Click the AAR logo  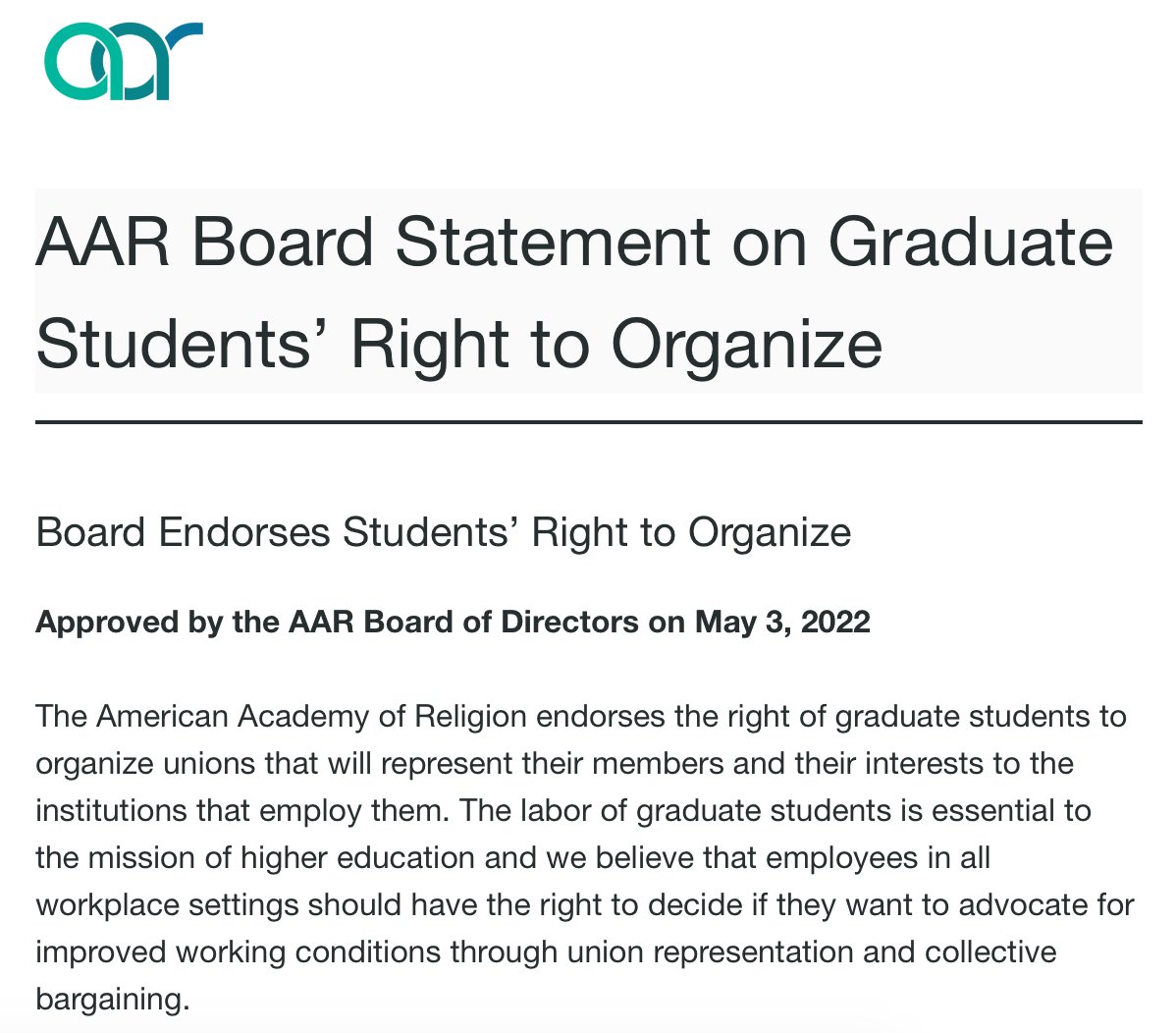pos(124,61)
